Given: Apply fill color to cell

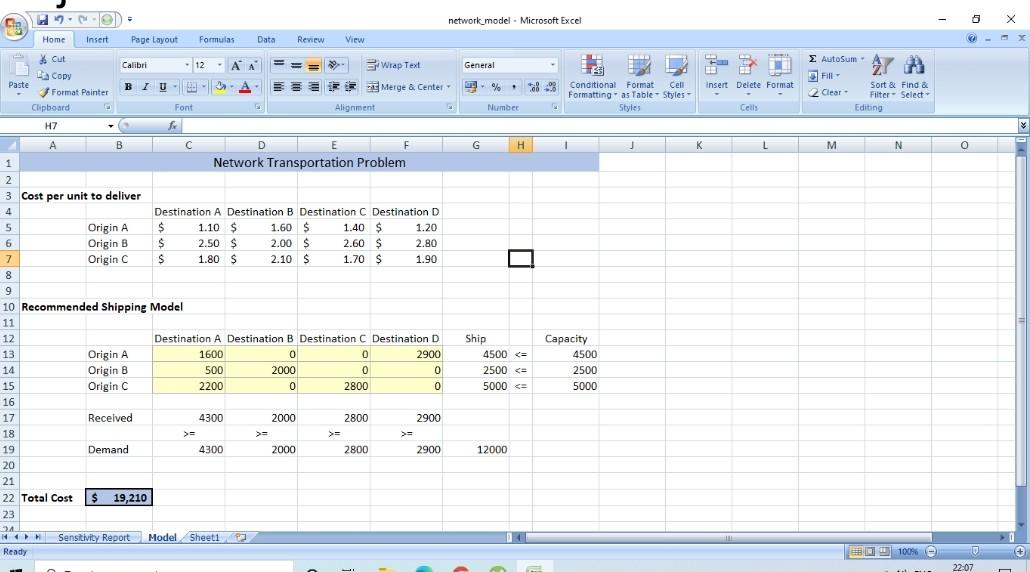Looking at the screenshot, I should pos(220,87).
